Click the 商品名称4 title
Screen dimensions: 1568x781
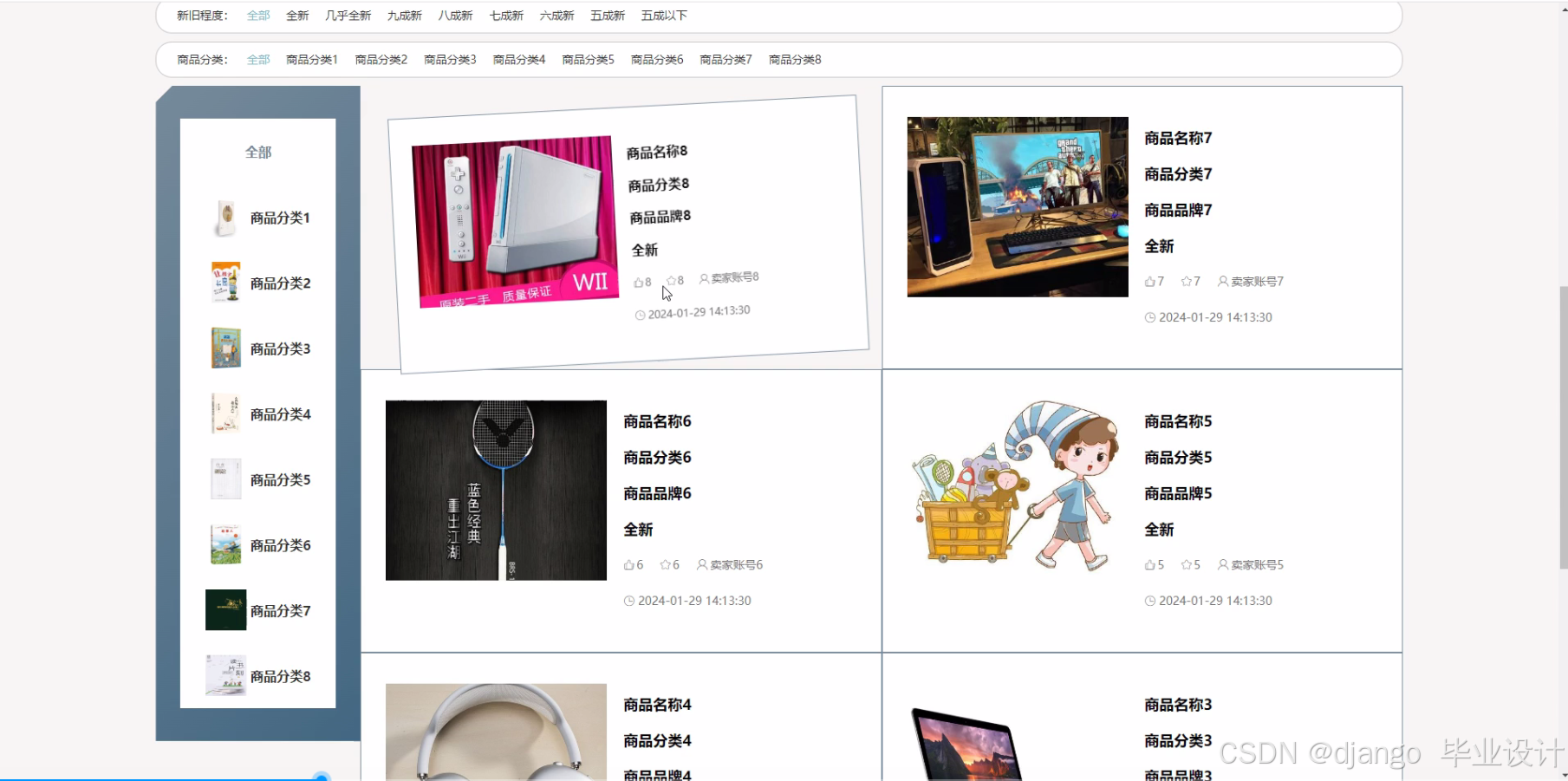point(657,706)
